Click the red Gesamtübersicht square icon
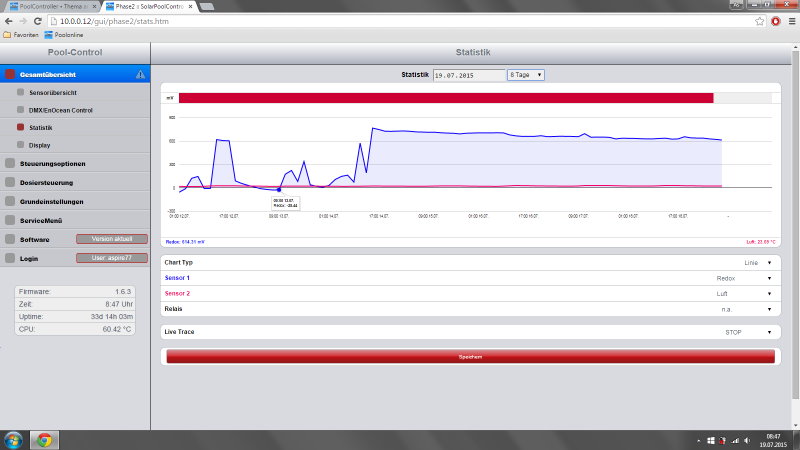Screen dimensions: 800x450 click(10, 74)
